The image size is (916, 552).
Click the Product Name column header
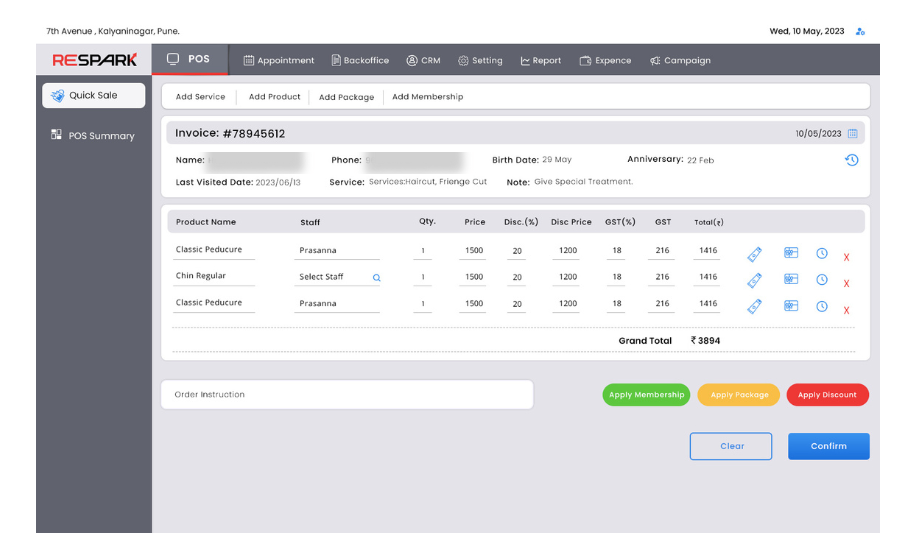[x=206, y=223]
